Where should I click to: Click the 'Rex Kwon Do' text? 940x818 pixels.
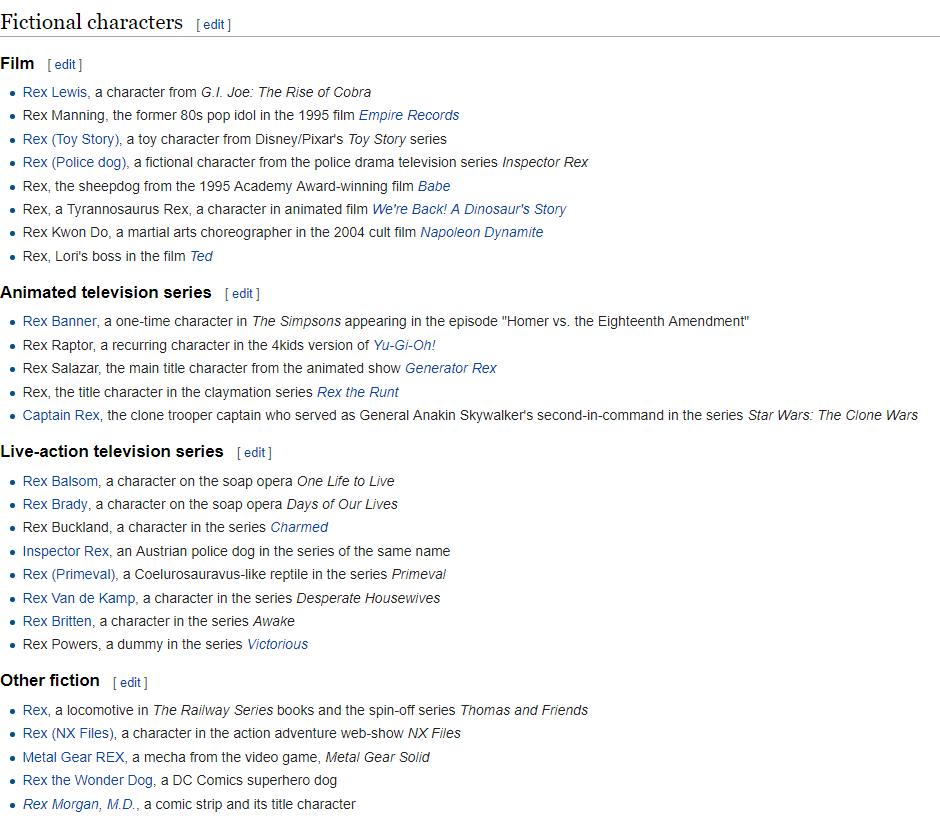66,233
